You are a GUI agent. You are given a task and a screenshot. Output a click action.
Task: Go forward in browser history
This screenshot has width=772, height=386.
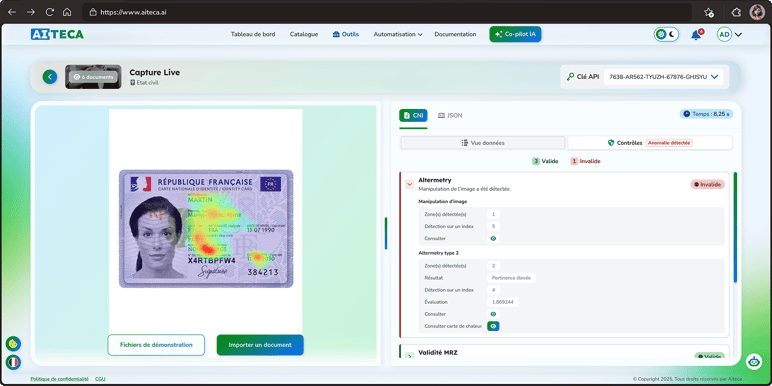pyautogui.click(x=31, y=12)
